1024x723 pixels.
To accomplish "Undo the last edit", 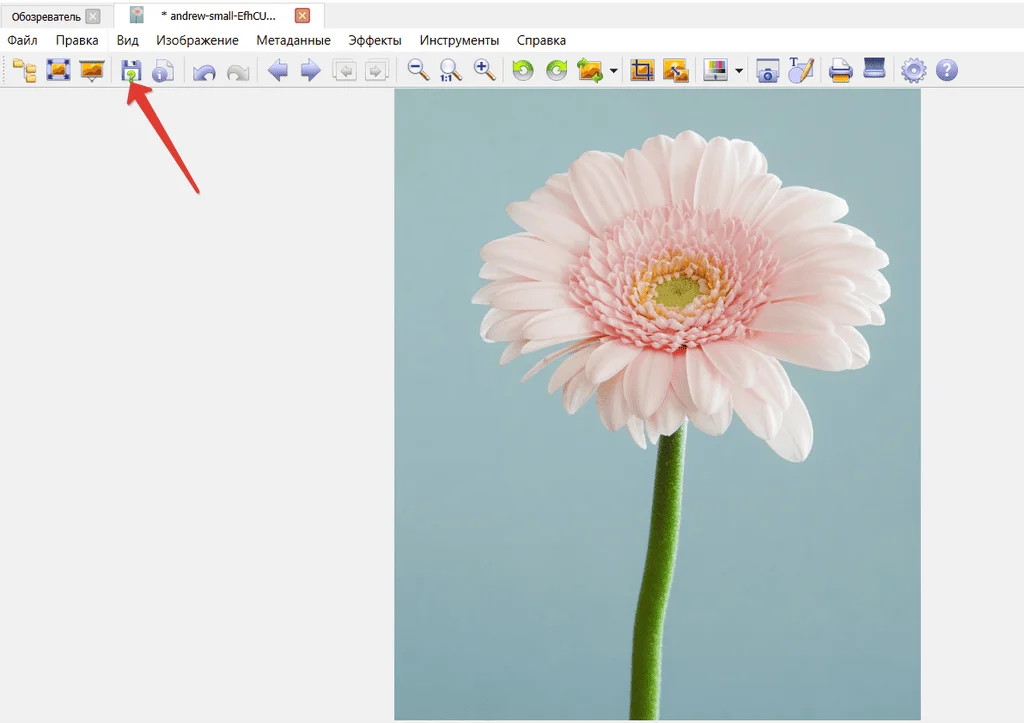I will pos(204,71).
